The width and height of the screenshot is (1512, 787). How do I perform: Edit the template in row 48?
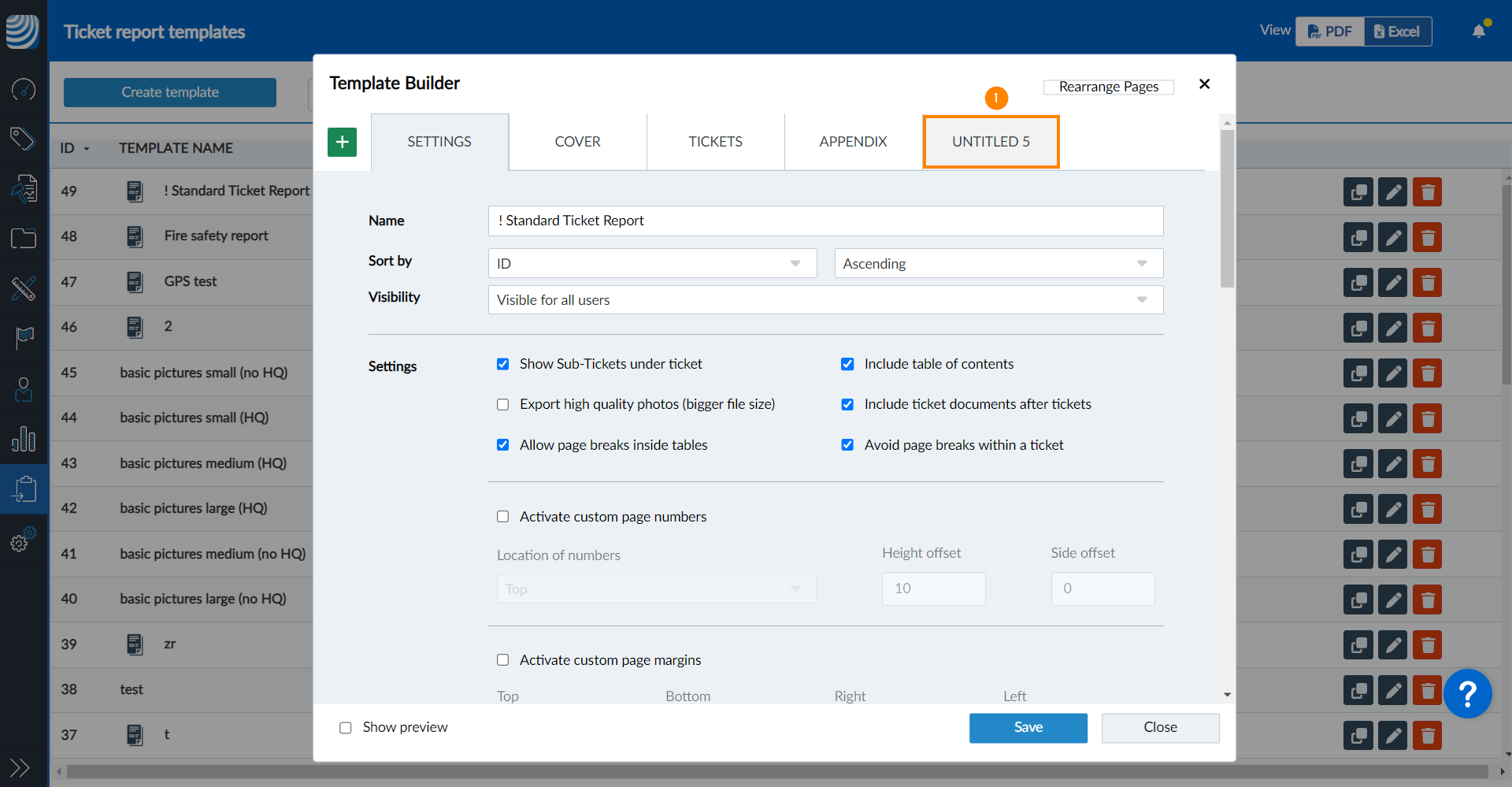(x=1392, y=238)
